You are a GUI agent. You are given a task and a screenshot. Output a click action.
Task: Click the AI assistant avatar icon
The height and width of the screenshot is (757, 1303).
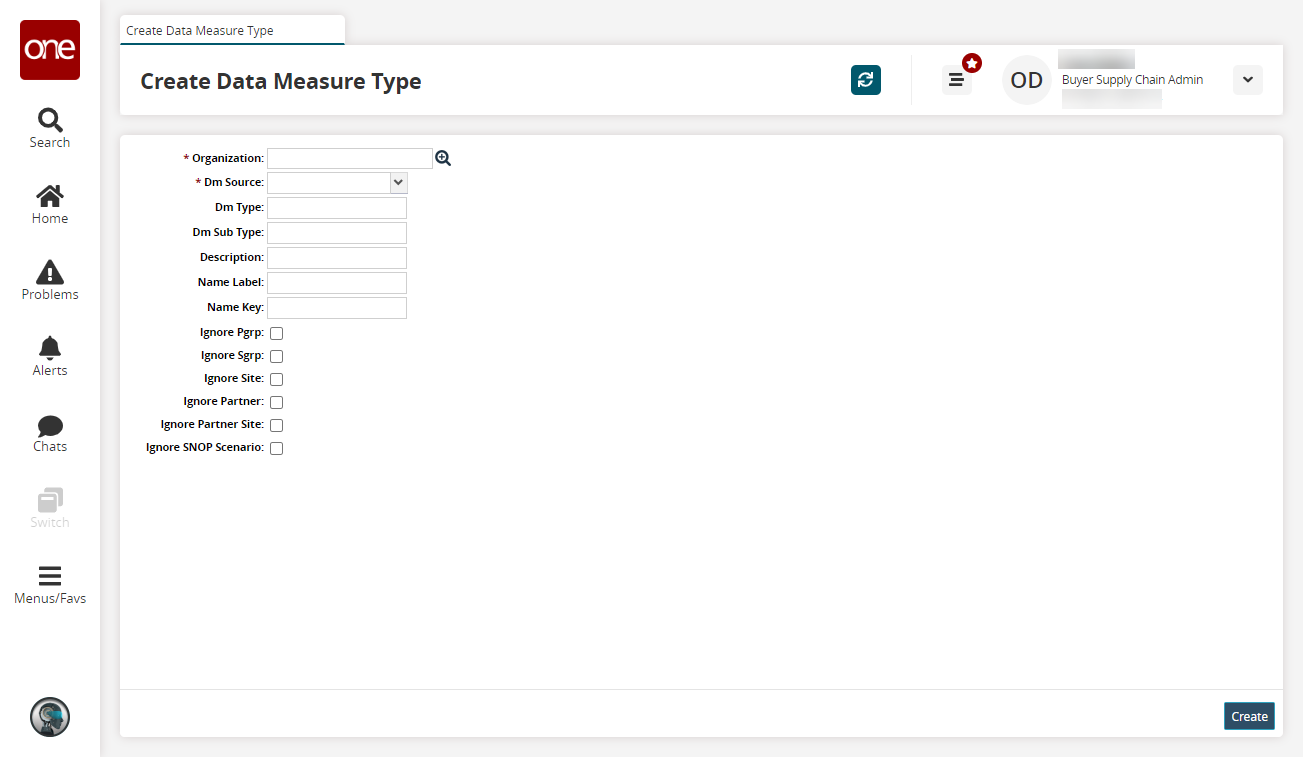[50, 717]
